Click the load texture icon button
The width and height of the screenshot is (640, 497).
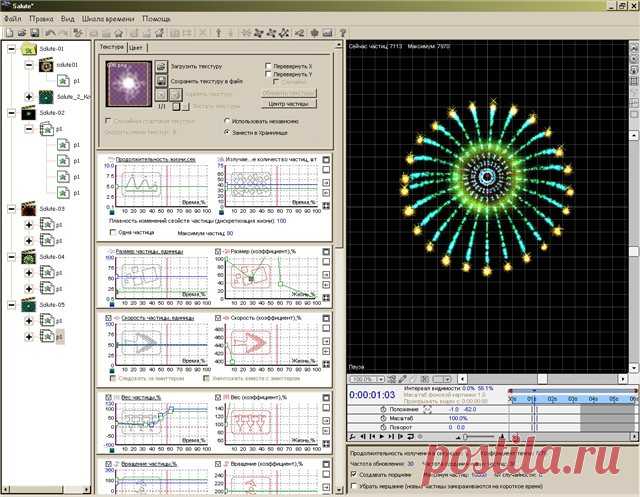[x=162, y=67]
